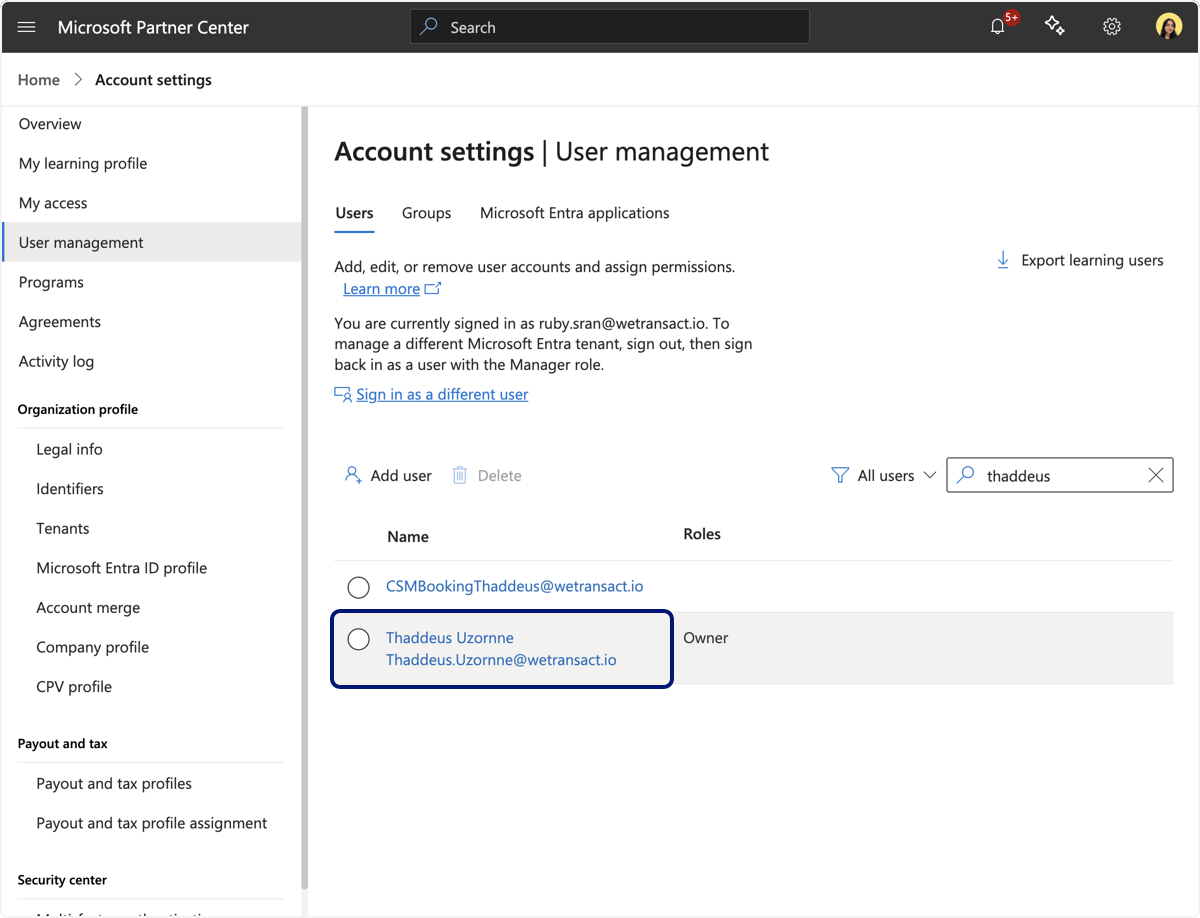Screen dimensions: 1200x918
Task: Open the user profile avatar
Action: click(1168, 27)
